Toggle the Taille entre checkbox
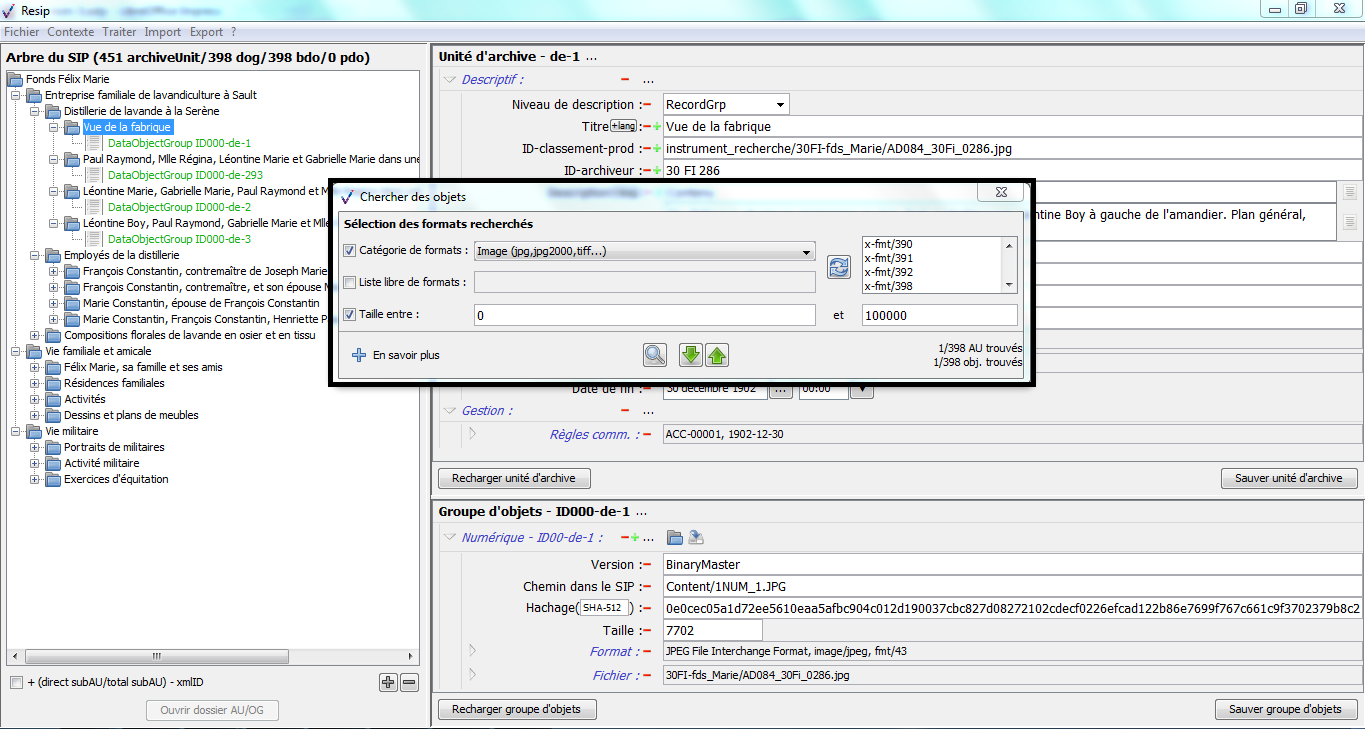This screenshot has width=1365, height=729. pos(349,315)
